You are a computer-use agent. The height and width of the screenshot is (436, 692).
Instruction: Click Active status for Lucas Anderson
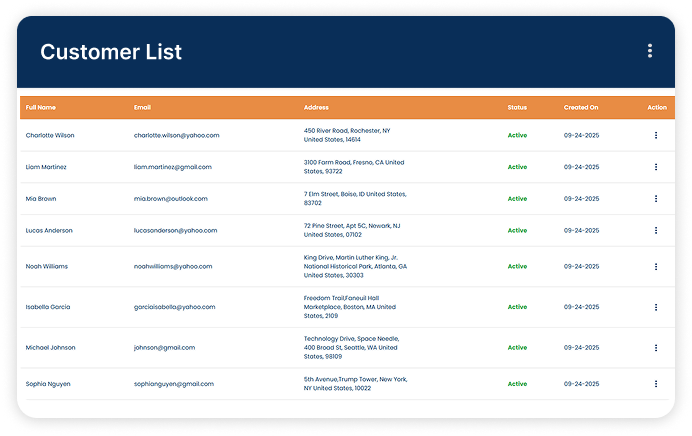517,231
